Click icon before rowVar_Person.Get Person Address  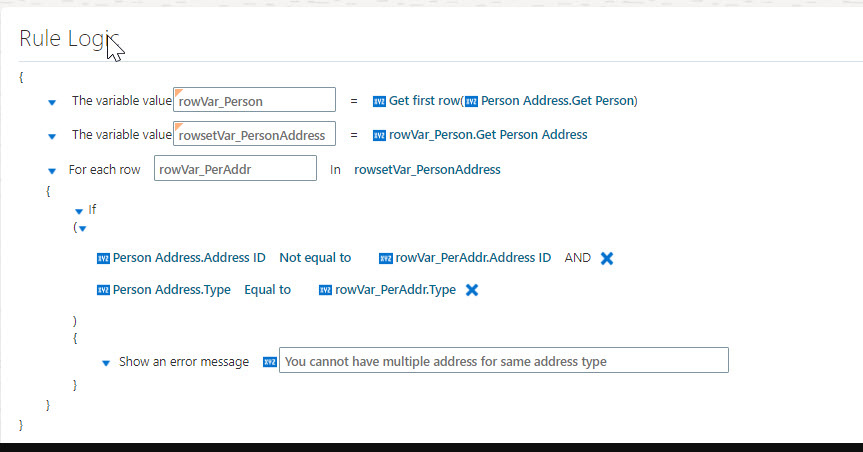point(379,135)
